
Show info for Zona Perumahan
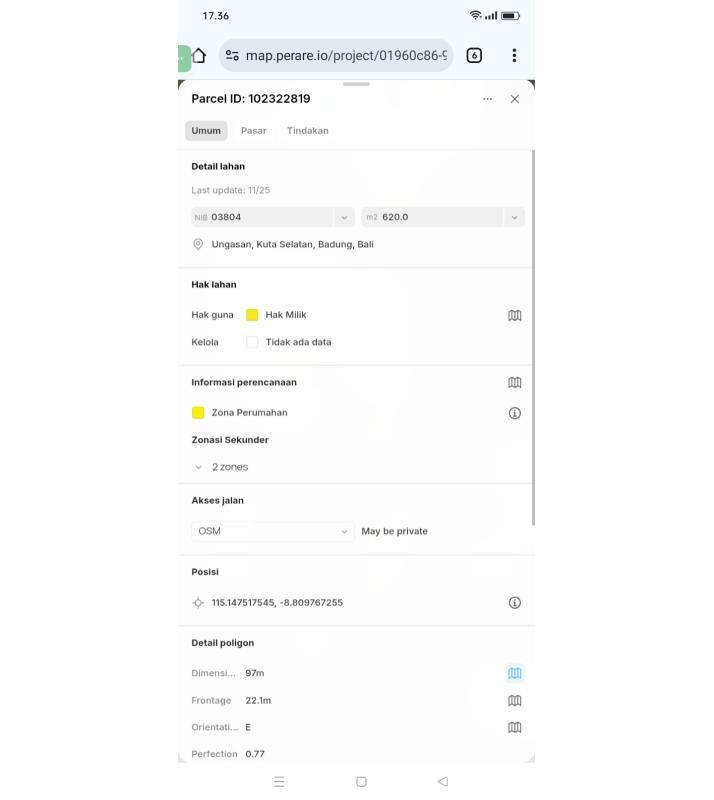[x=514, y=413]
